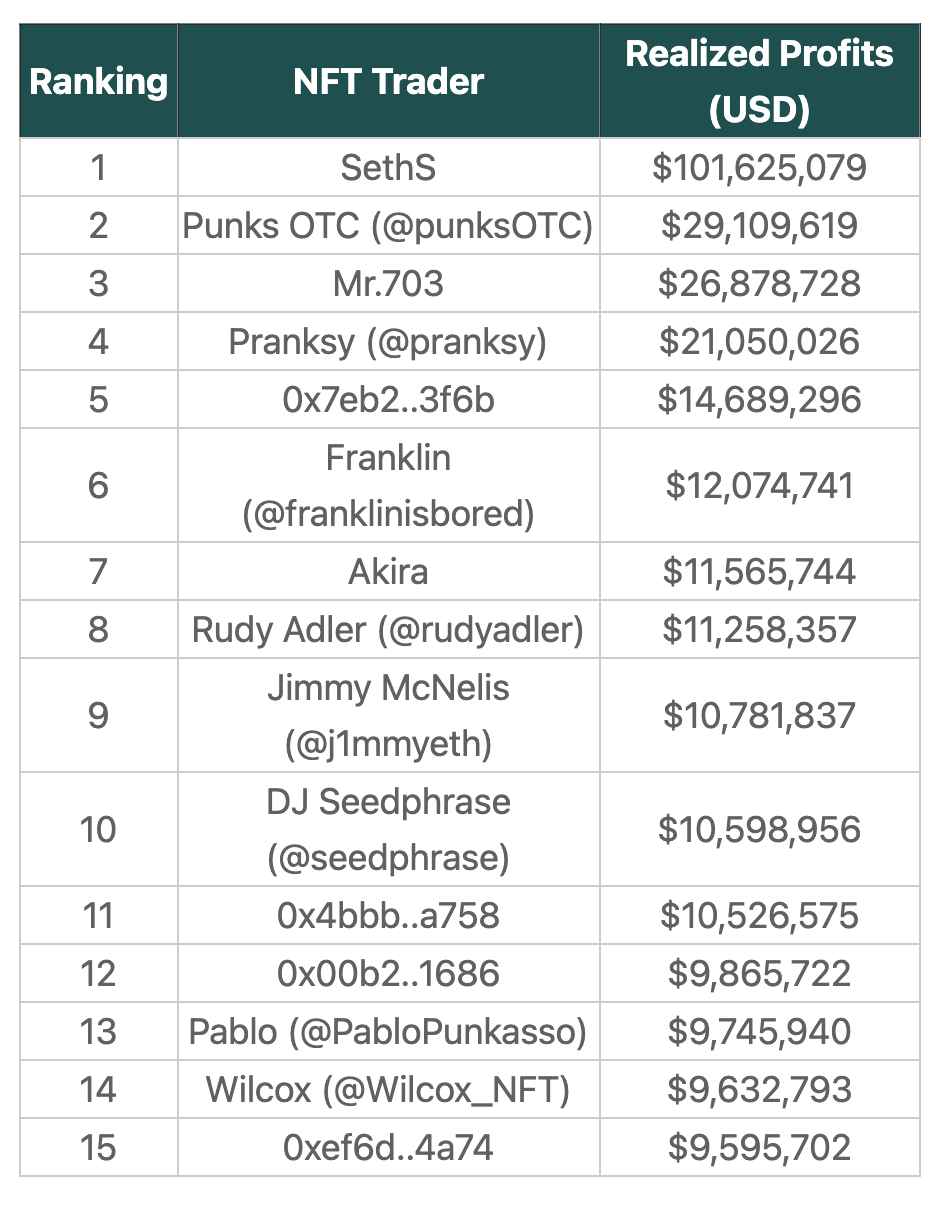Click the Ranking column header
This screenshot has width=942, height=1216.
pyautogui.click(x=98, y=82)
